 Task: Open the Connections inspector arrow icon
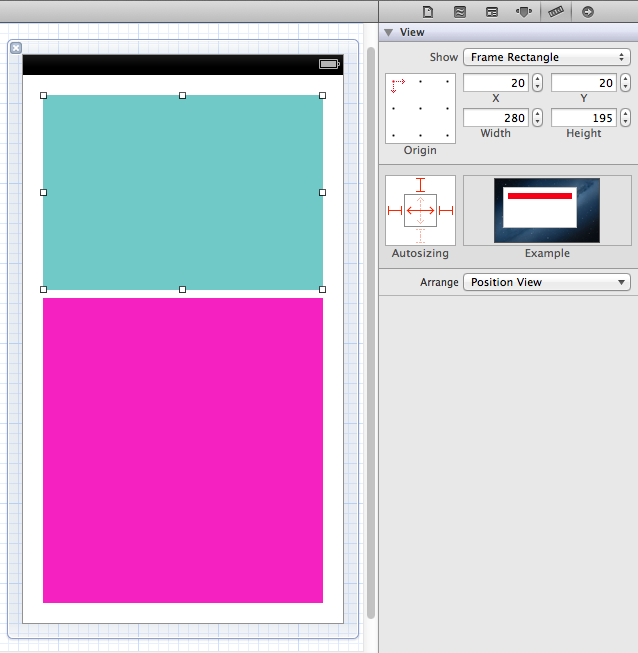coord(588,12)
